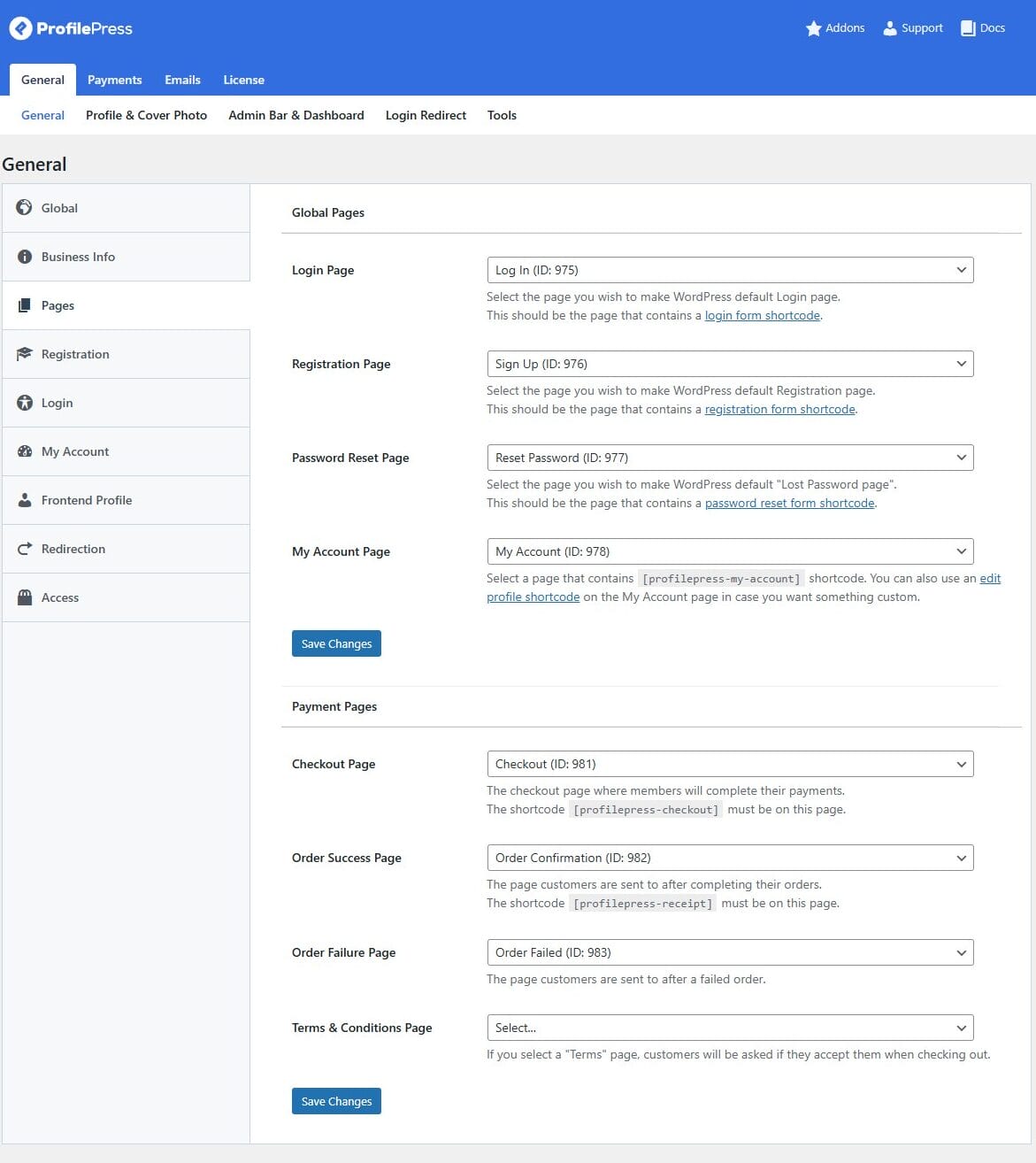Switch to the Emails tab
The image size is (1036, 1163).
182,80
